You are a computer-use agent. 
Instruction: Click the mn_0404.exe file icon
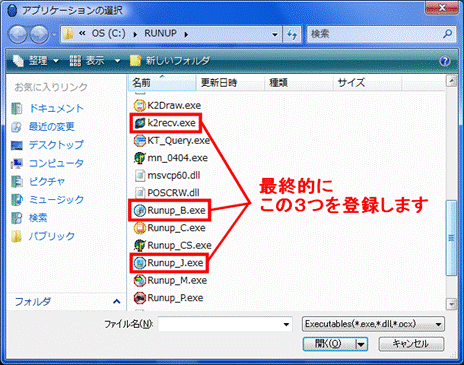click(140, 158)
